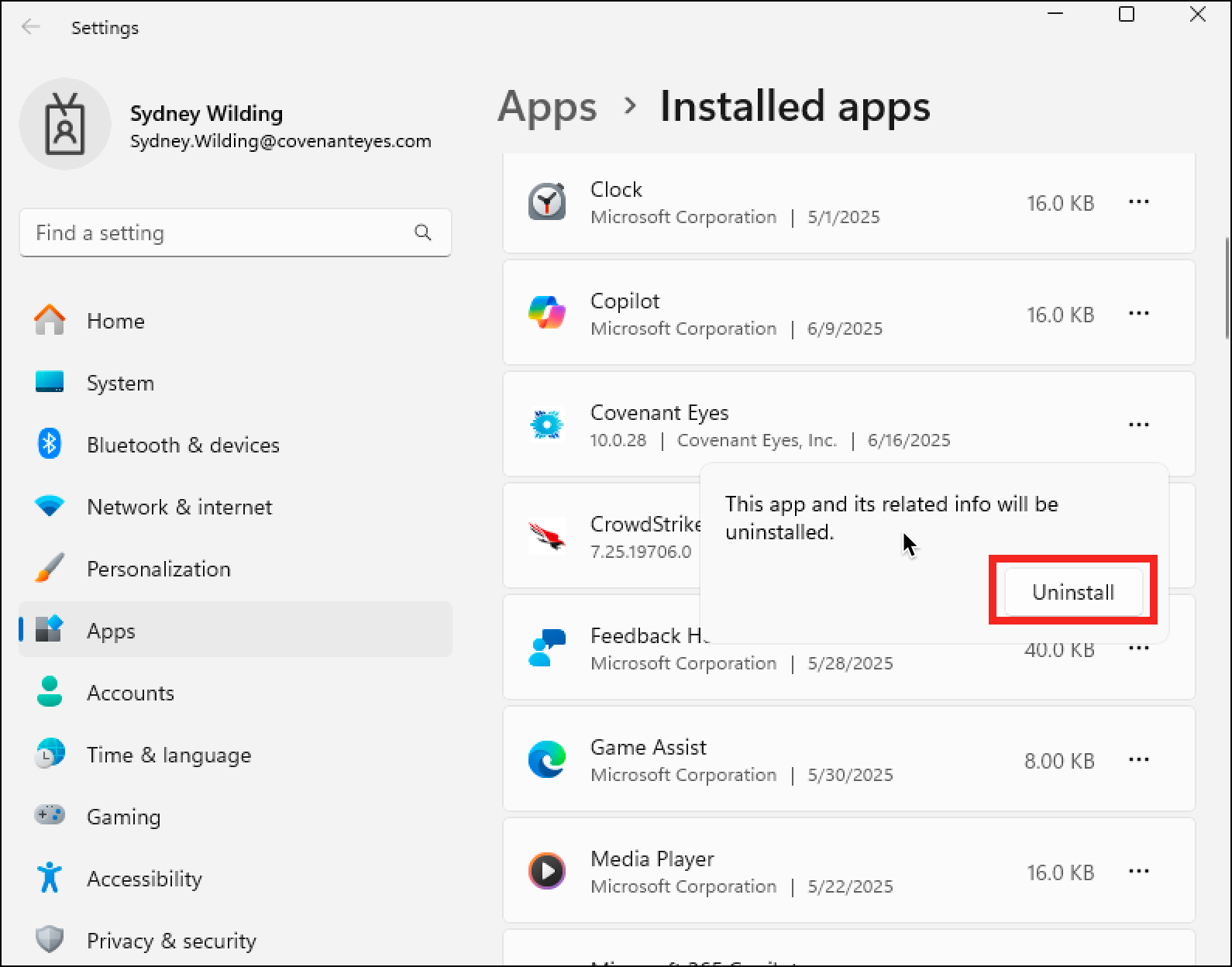Close the Settings window
The image size is (1232, 967).
click(1198, 14)
